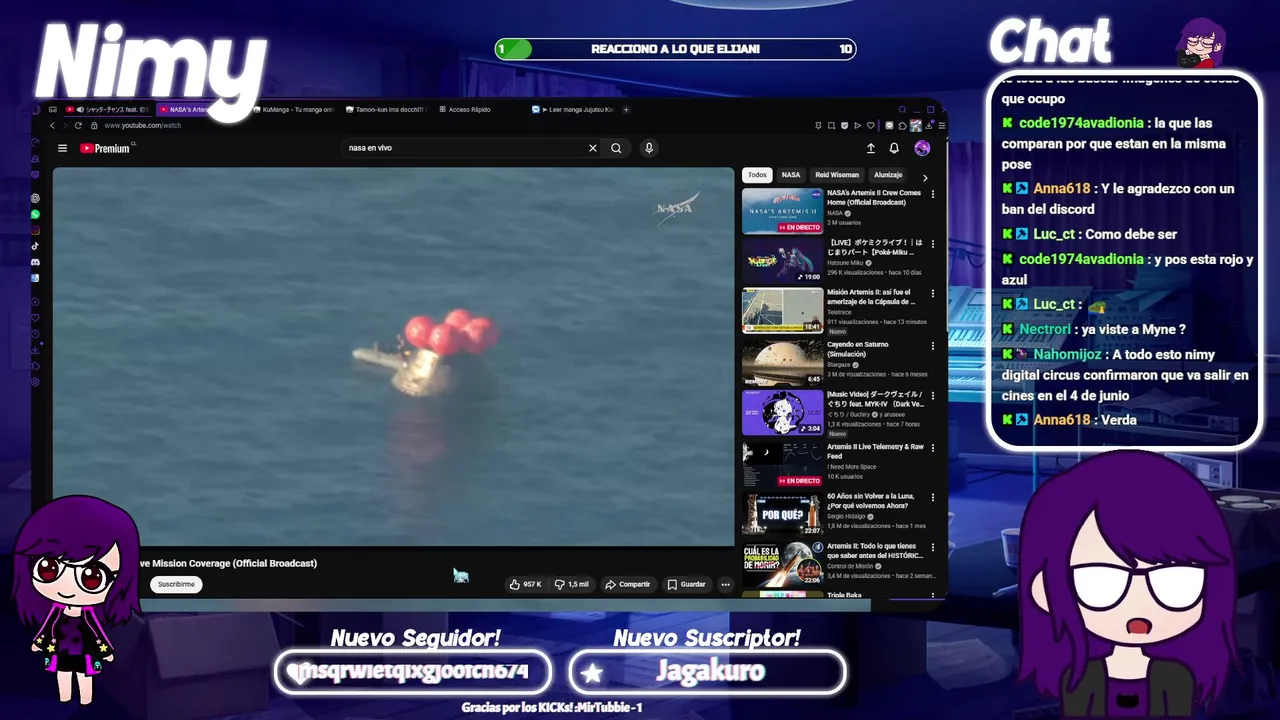Select the Reid Wiseman filter chip

click(837, 175)
